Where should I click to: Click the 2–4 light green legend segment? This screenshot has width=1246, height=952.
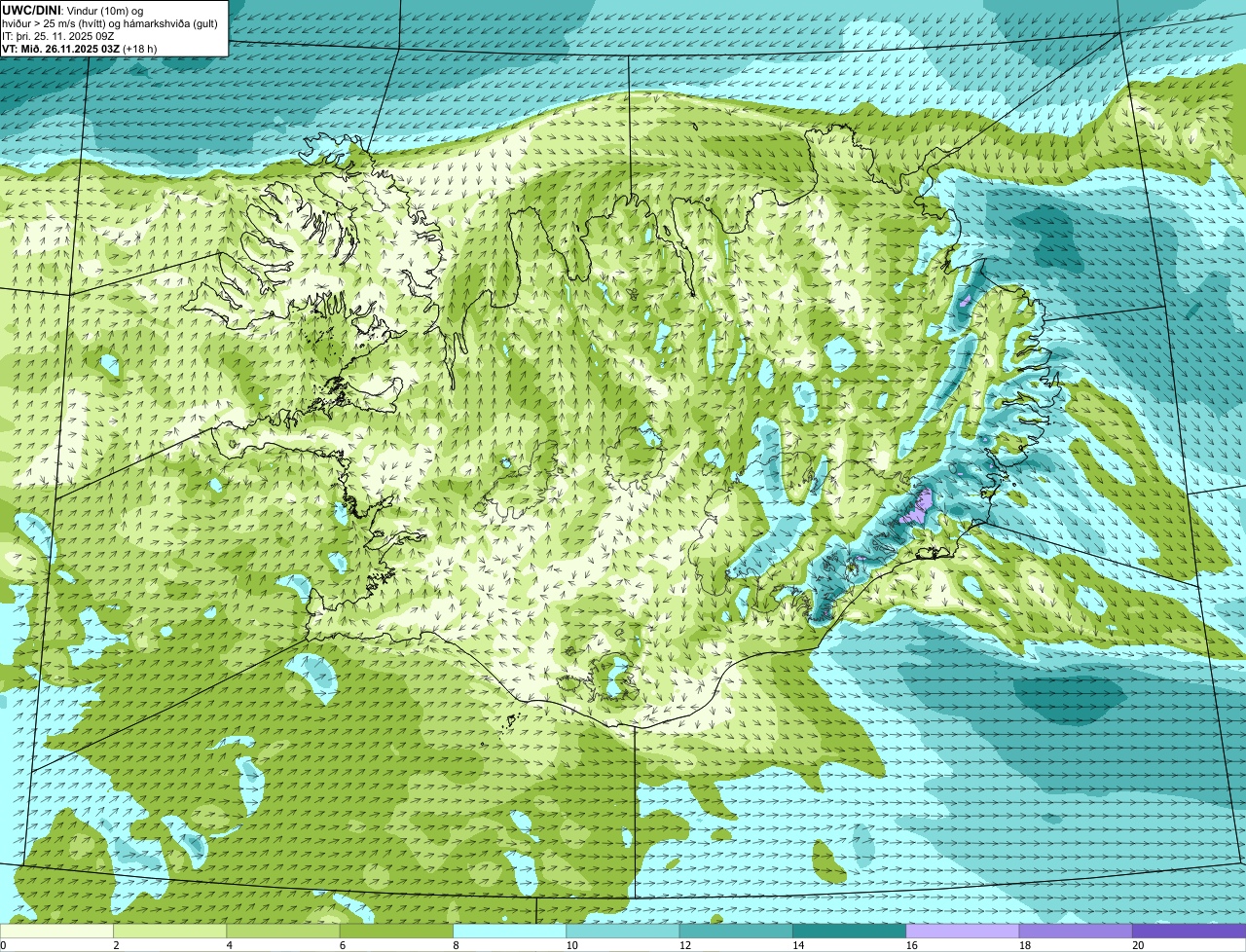pyautogui.click(x=169, y=931)
